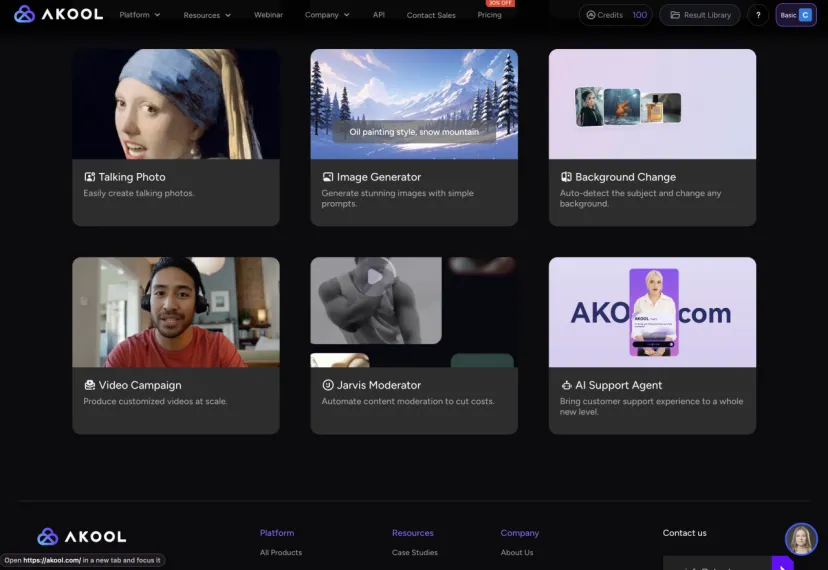Click the Background Change preview thumbnail
Image resolution: width=828 pixels, height=570 pixels.
[x=652, y=104]
